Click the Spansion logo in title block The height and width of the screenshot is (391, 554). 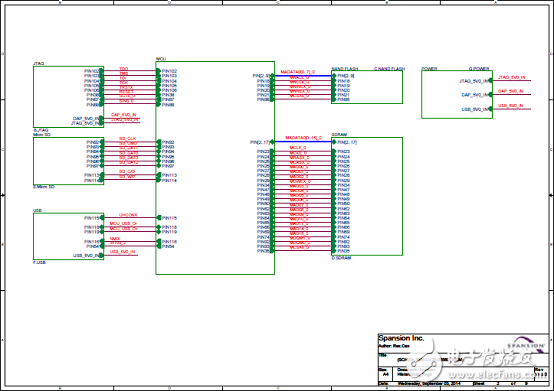(526, 344)
